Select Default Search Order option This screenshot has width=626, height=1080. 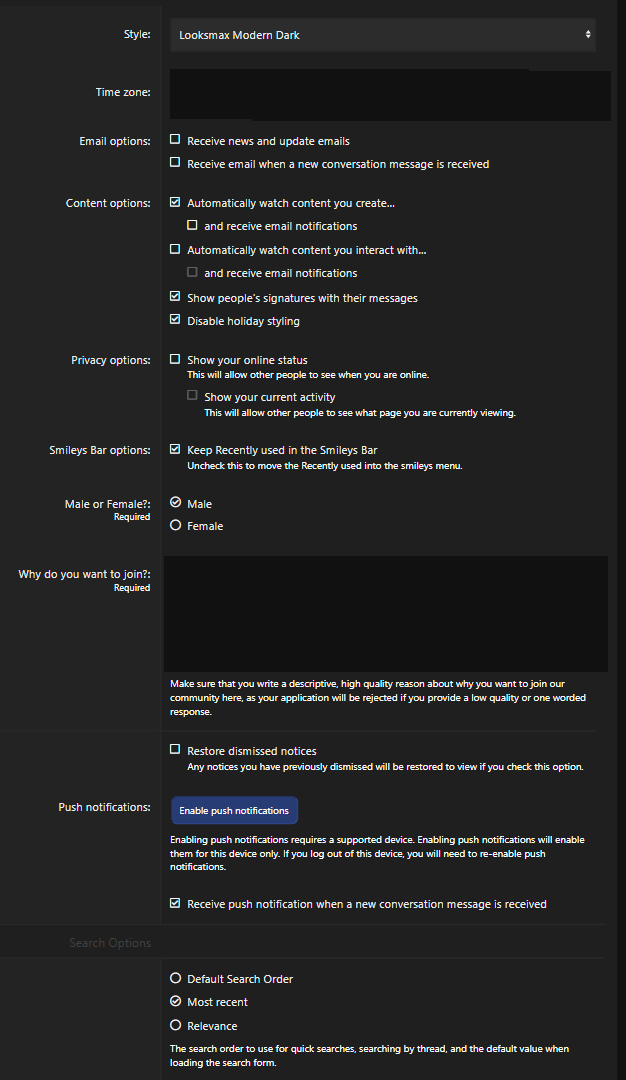(x=176, y=978)
